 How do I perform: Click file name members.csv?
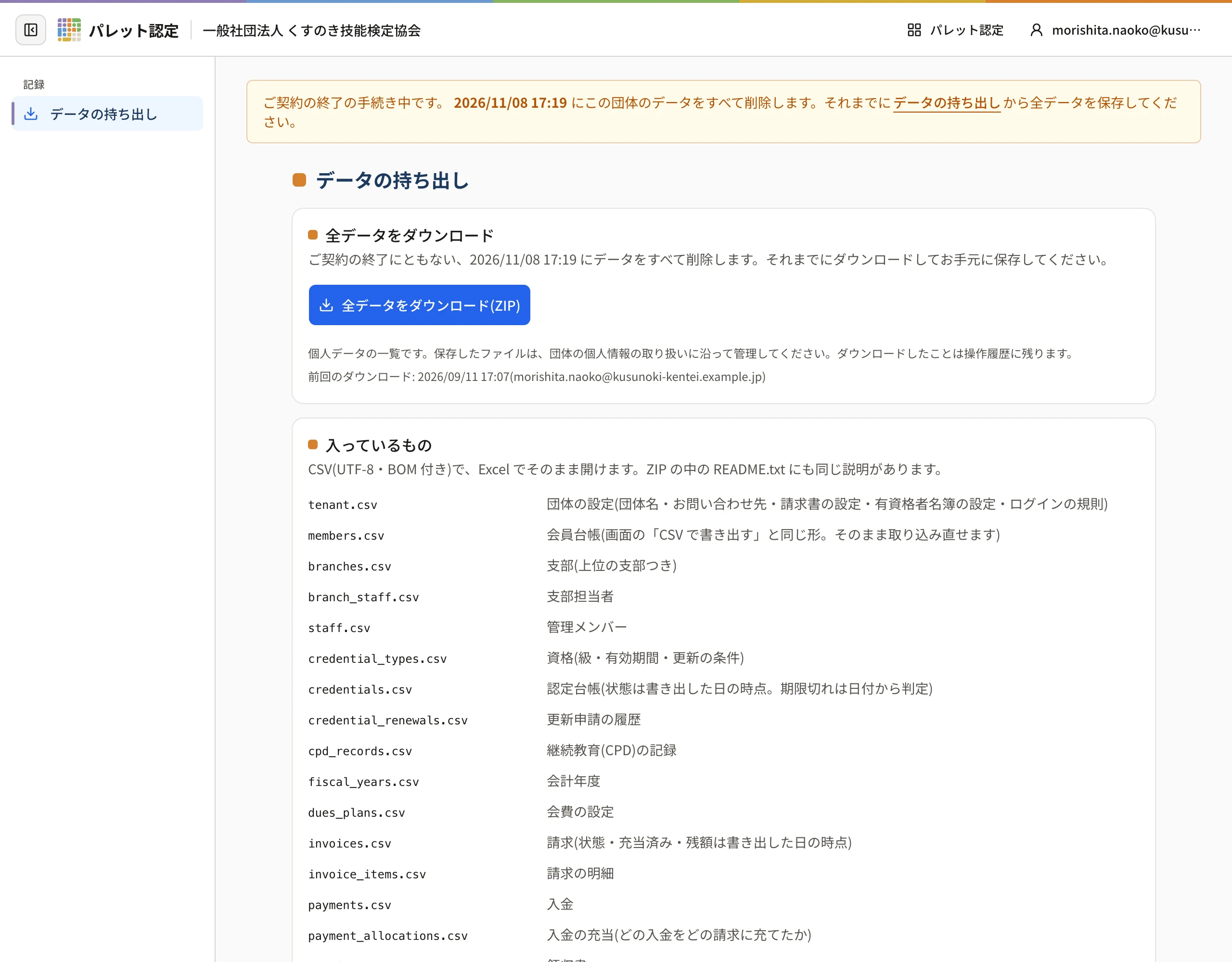tap(346, 536)
